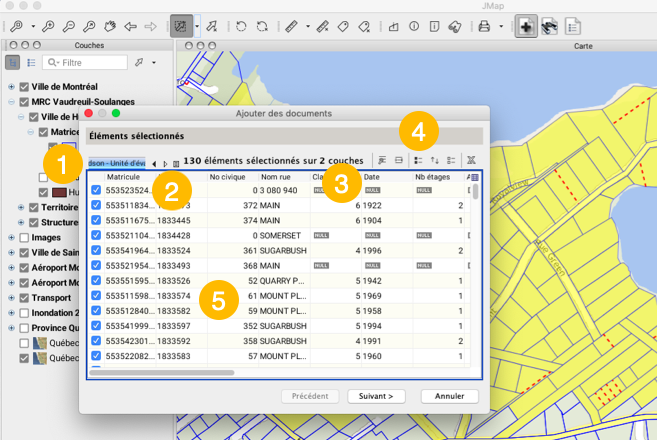This screenshot has height=440, width=657.
Task: Toggle the Images layer checkbox
Action: click(24, 238)
